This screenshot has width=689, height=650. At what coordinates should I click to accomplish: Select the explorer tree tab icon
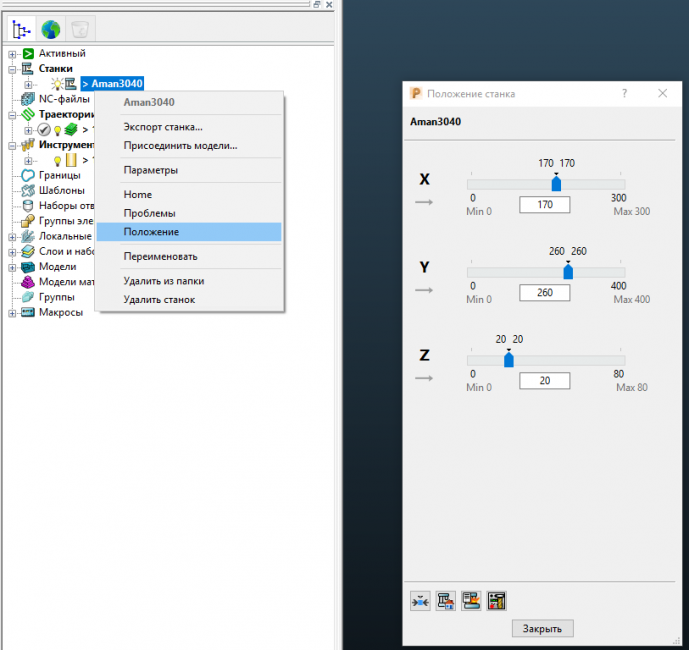[x=24, y=29]
